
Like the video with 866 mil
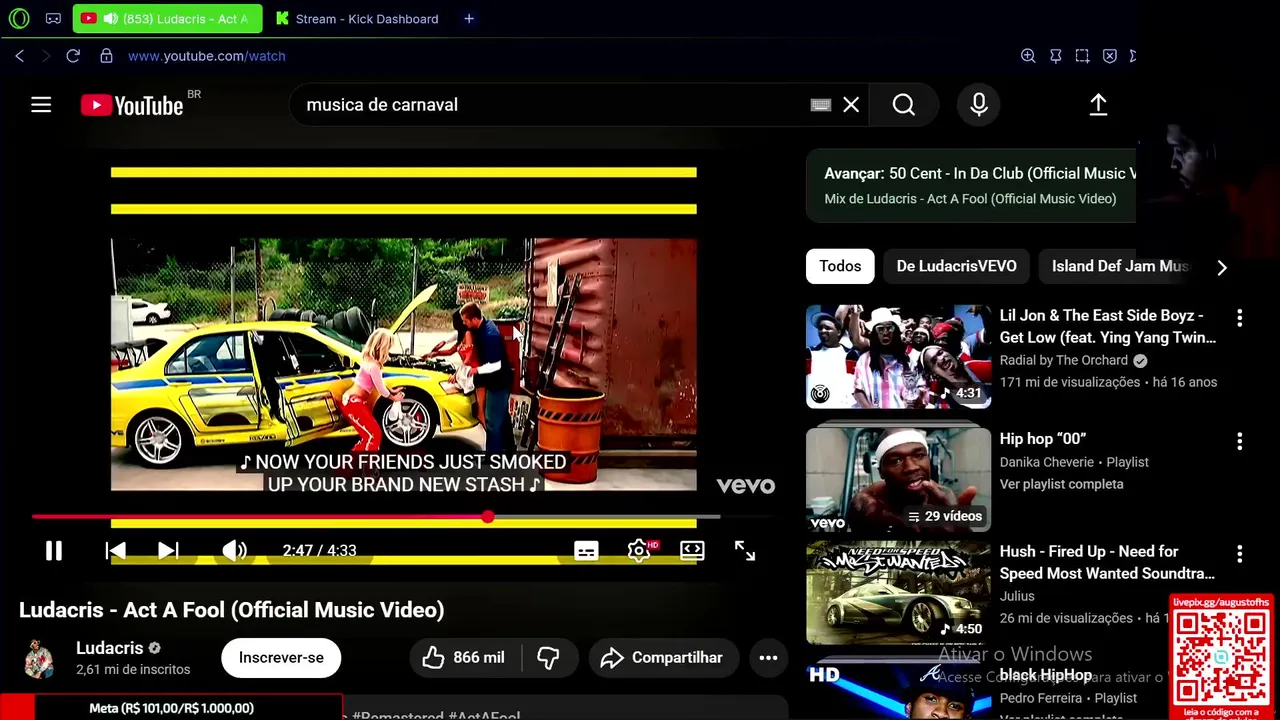(463, 657)
